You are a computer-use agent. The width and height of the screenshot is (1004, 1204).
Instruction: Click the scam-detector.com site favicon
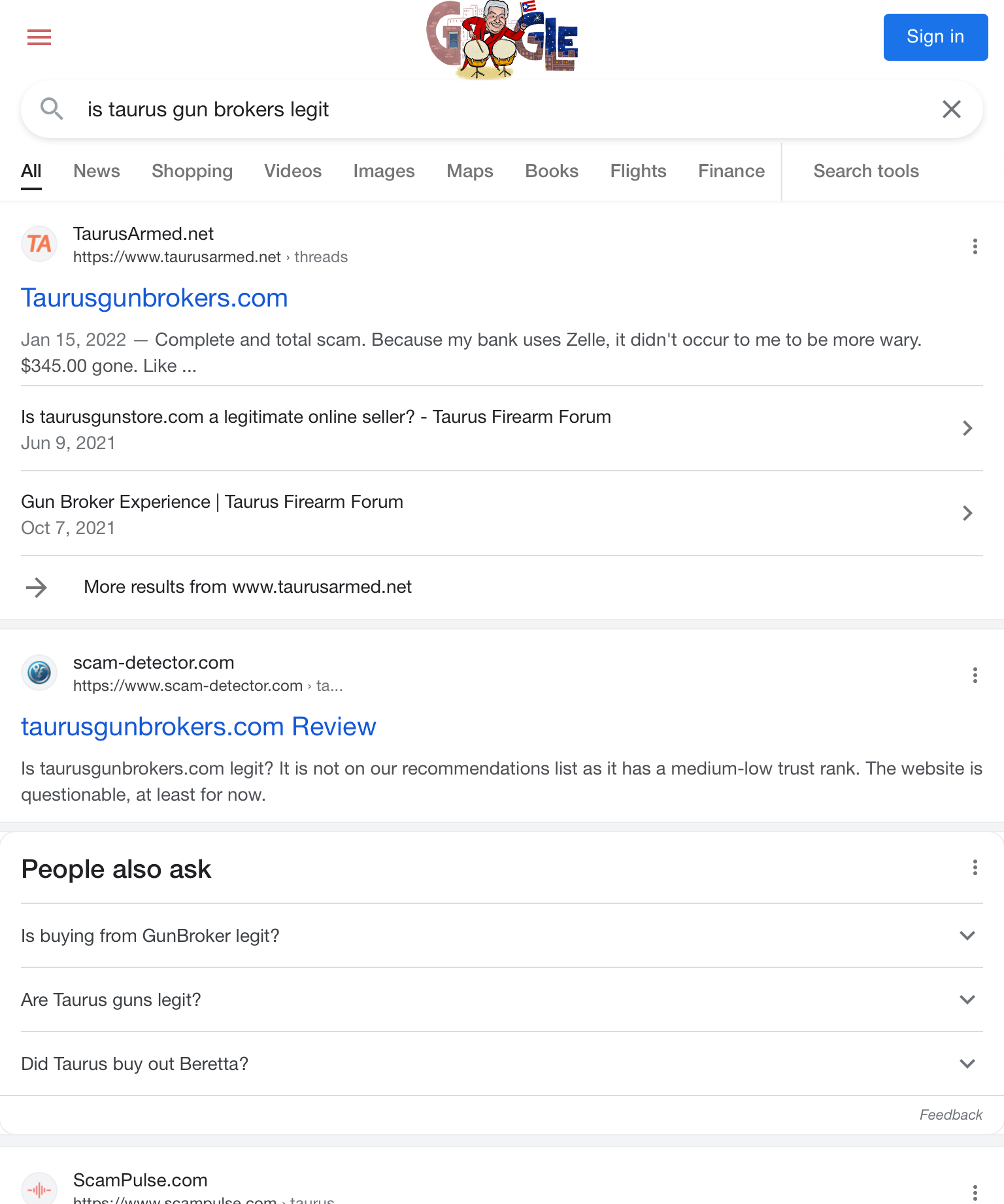coord(39,673)
